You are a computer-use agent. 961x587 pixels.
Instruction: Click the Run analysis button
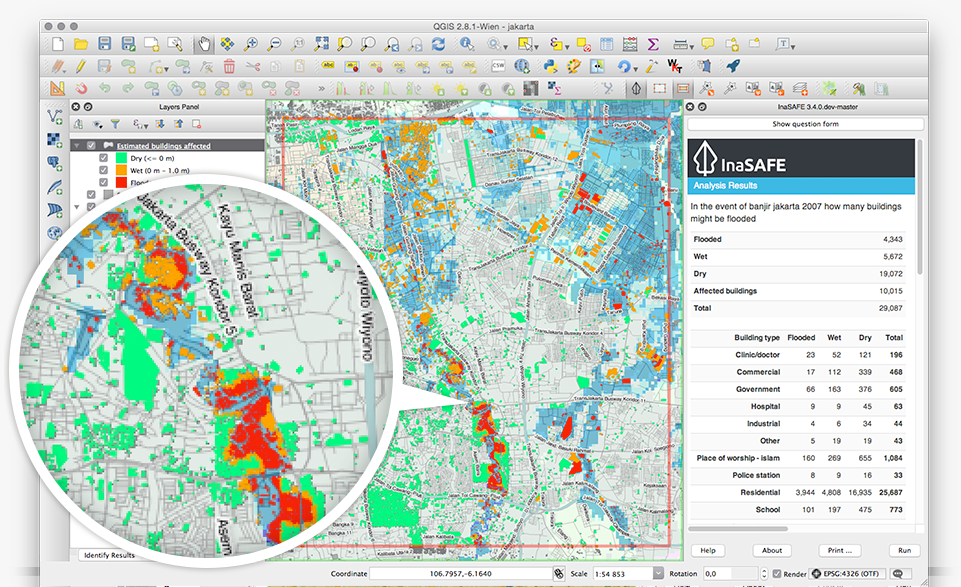click(904, 550)
